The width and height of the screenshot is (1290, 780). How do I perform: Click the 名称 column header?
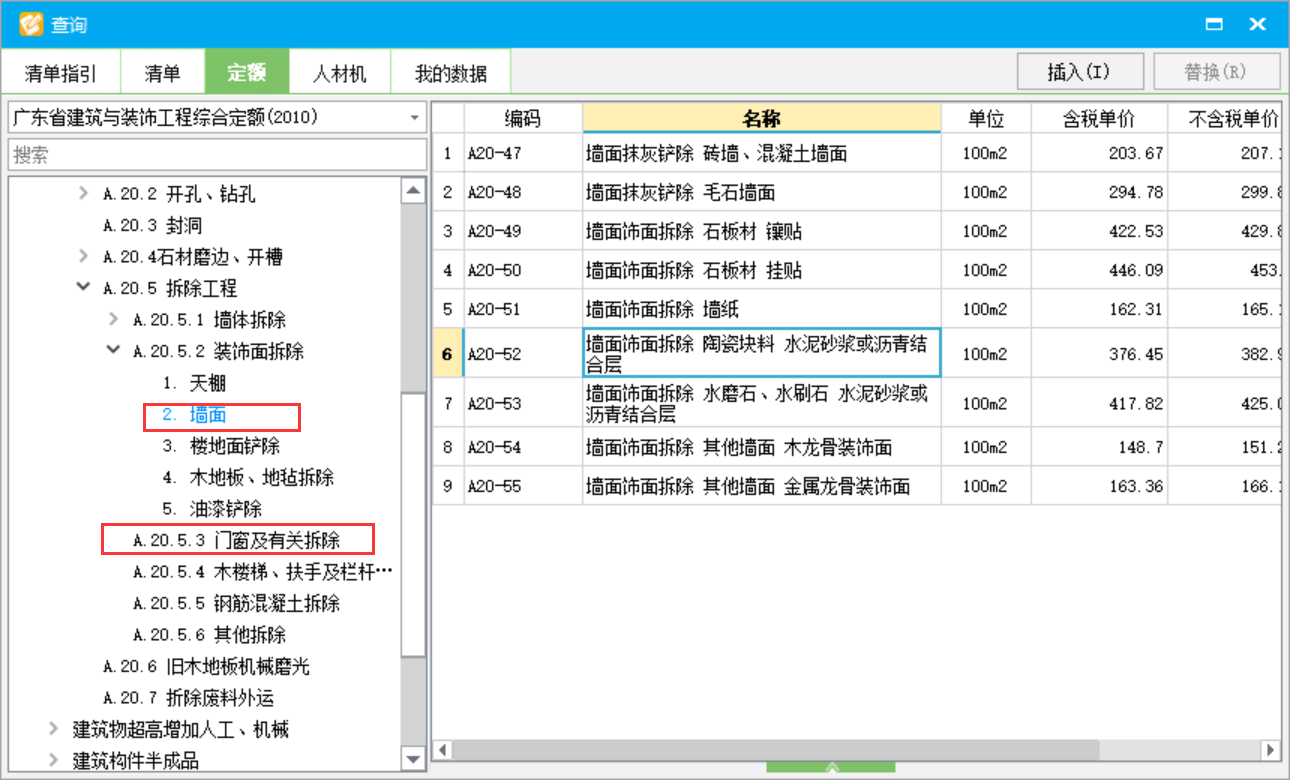(x=762, y=119)
